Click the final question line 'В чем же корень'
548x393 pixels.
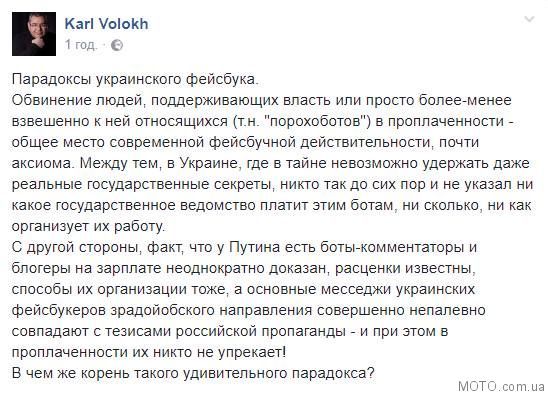(x=193, y=373)
